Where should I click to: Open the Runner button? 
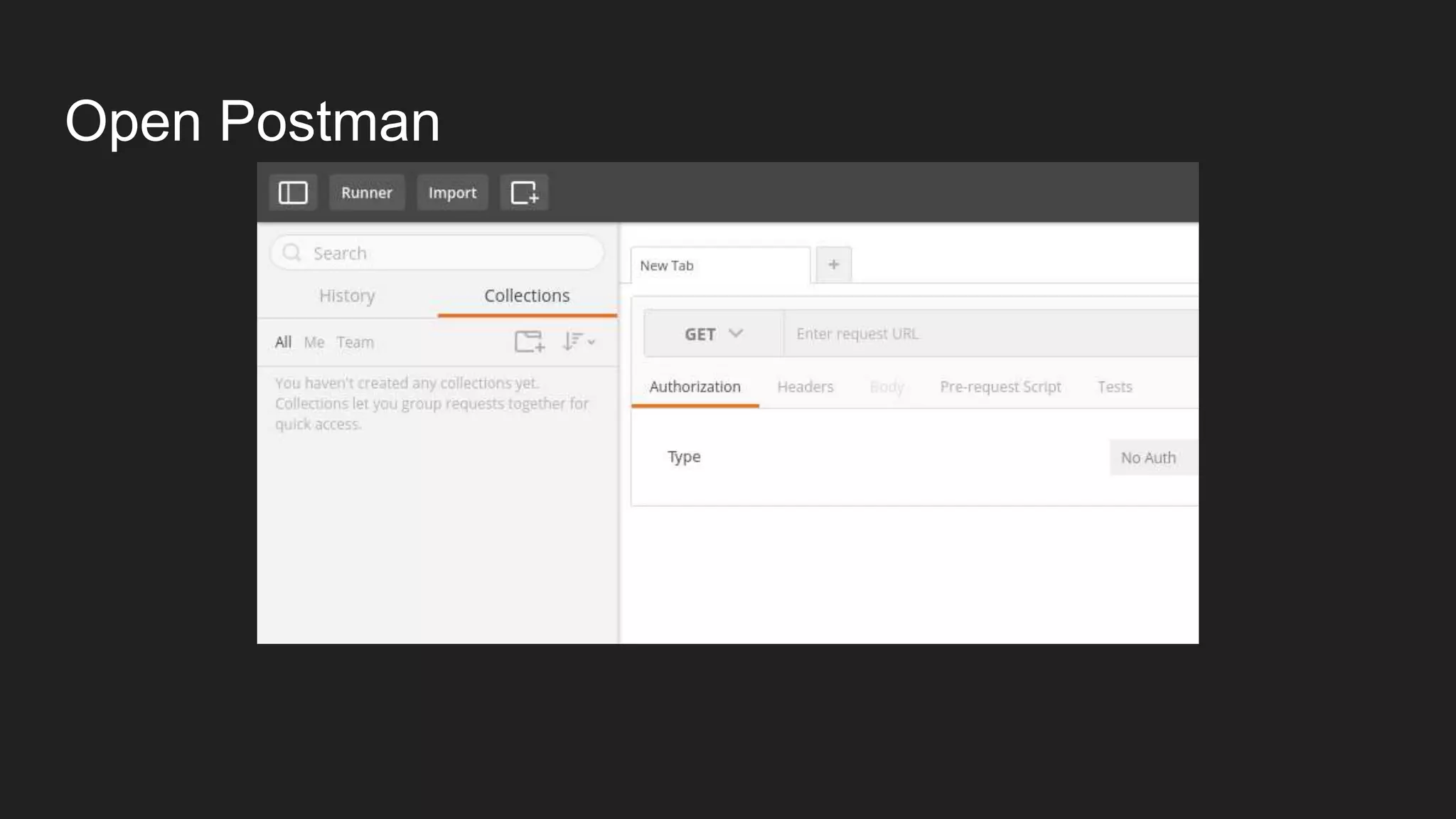[x=367, y=193]
